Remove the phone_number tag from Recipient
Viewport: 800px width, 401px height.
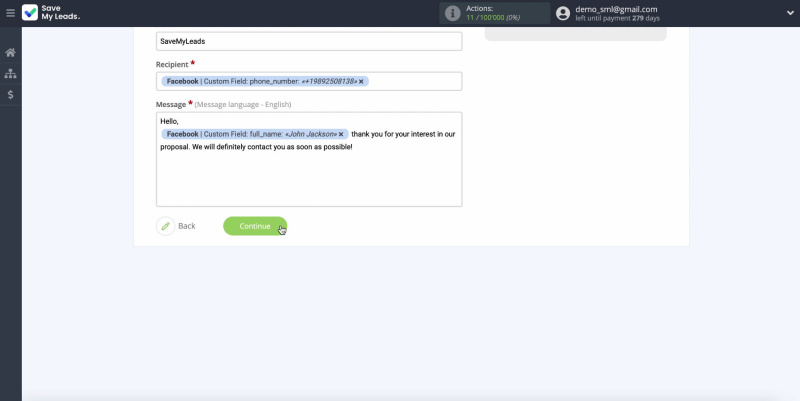tap(361, 81)
